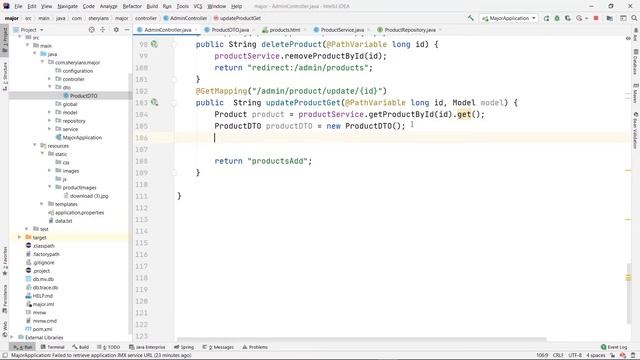The height and width of the screenshot is (360, 640).
Task: Click the Debug bug icon
Action: point(557,18)
